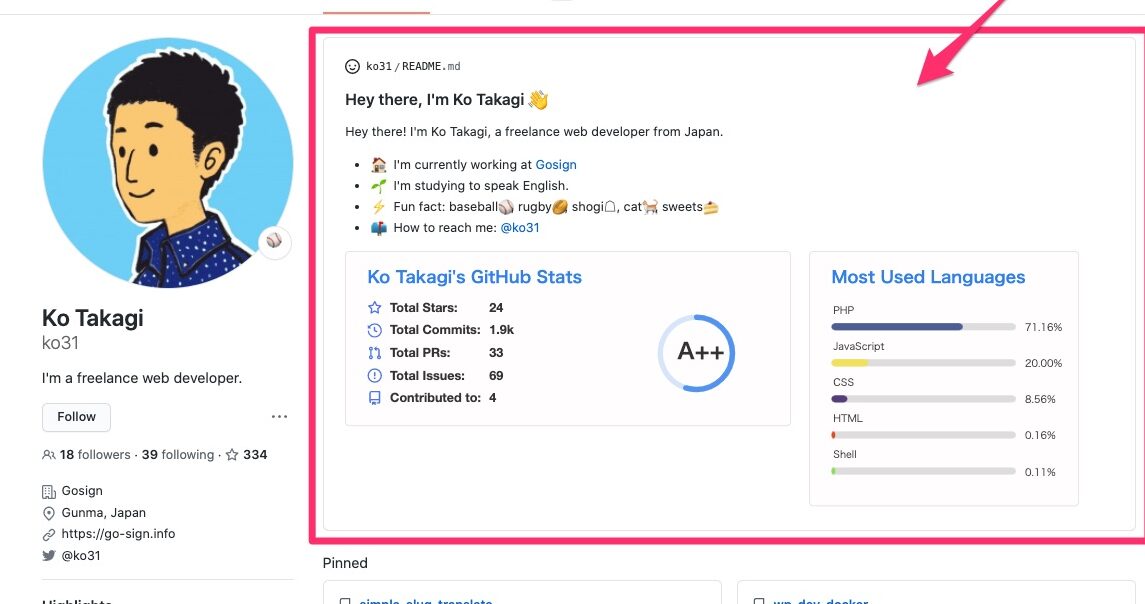Click the issue icon beside Total Issues
The image size is (1145, 604).
click(374, 375)
